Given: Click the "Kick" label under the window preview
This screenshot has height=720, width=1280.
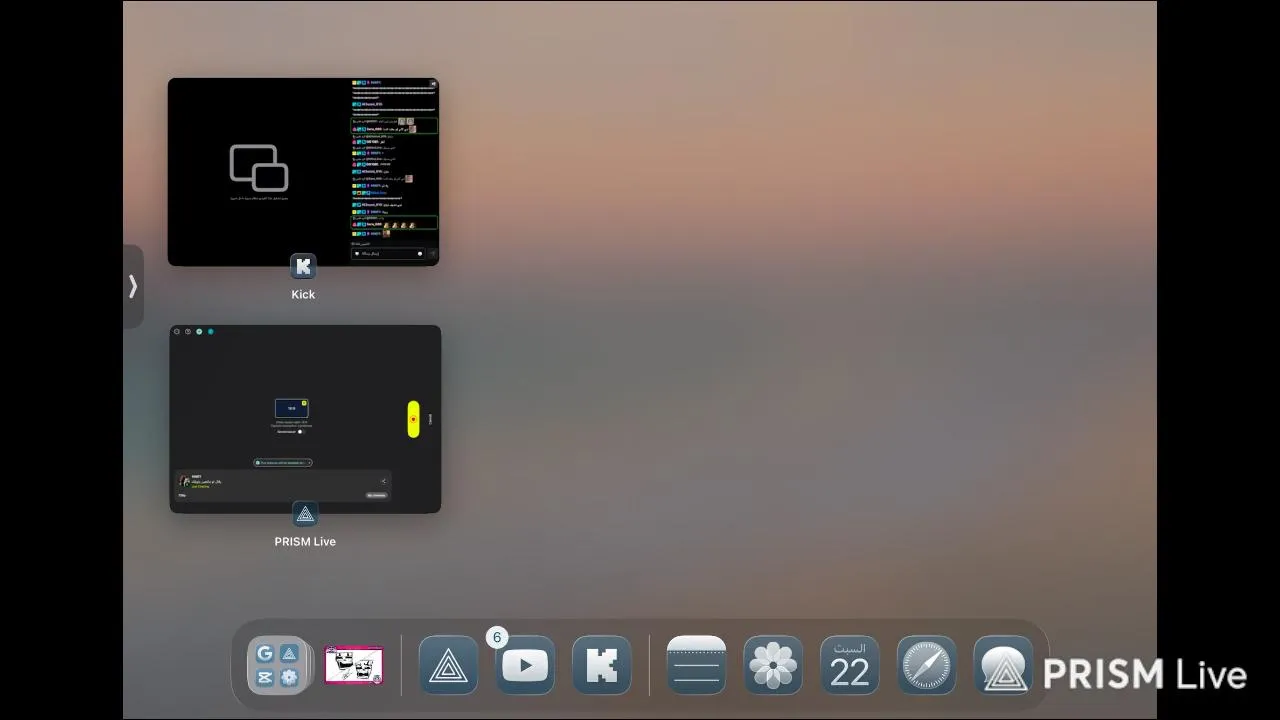Looking at the screenshot, I should click(303, 294).
